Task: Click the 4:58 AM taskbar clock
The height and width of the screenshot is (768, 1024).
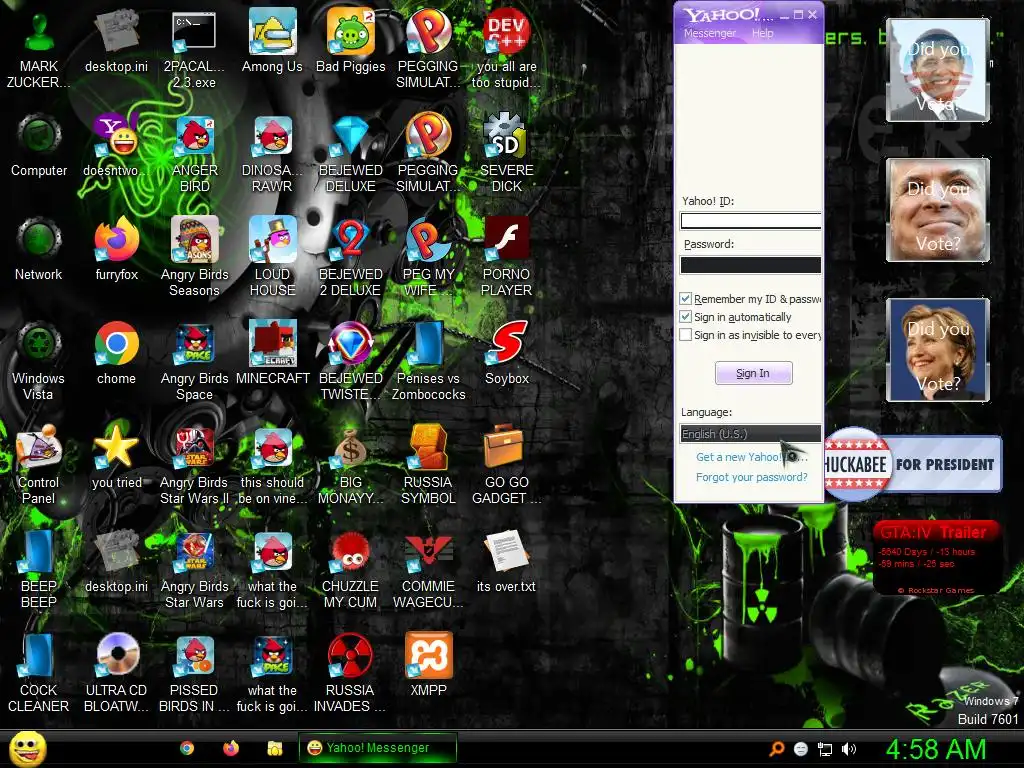Action: point(935,749)
